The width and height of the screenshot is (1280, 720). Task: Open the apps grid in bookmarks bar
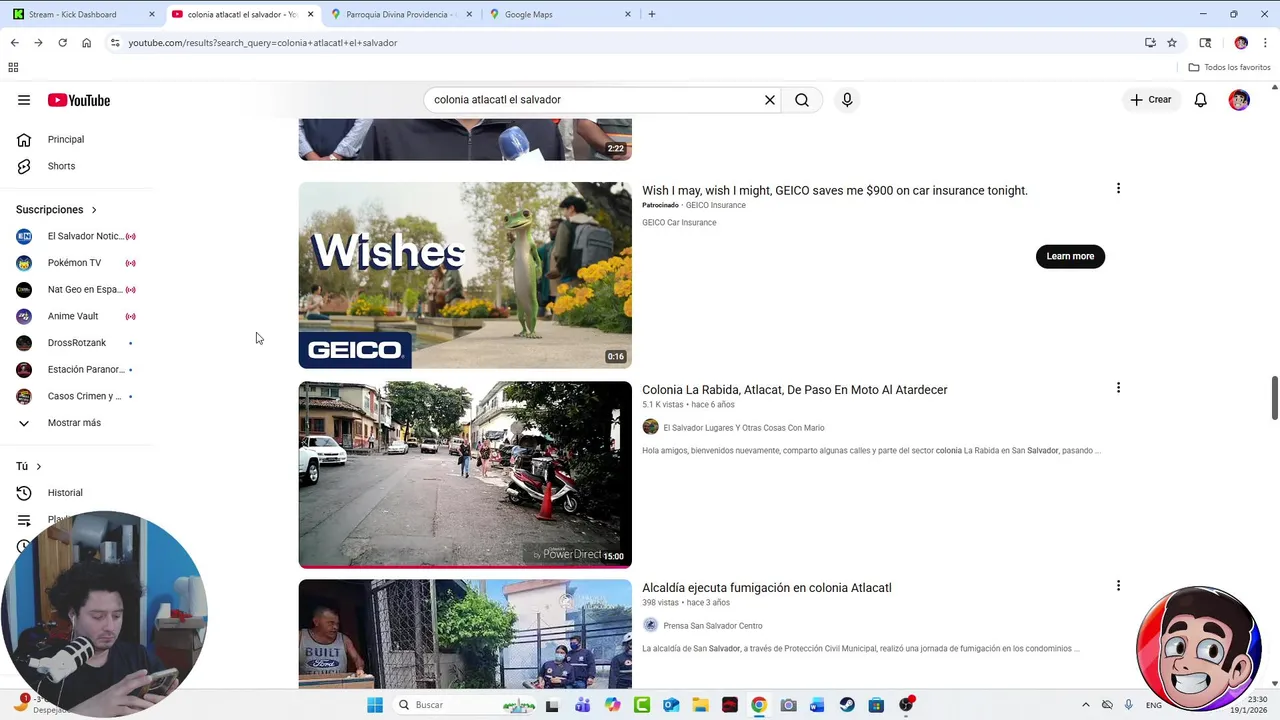tap(13, 67)
